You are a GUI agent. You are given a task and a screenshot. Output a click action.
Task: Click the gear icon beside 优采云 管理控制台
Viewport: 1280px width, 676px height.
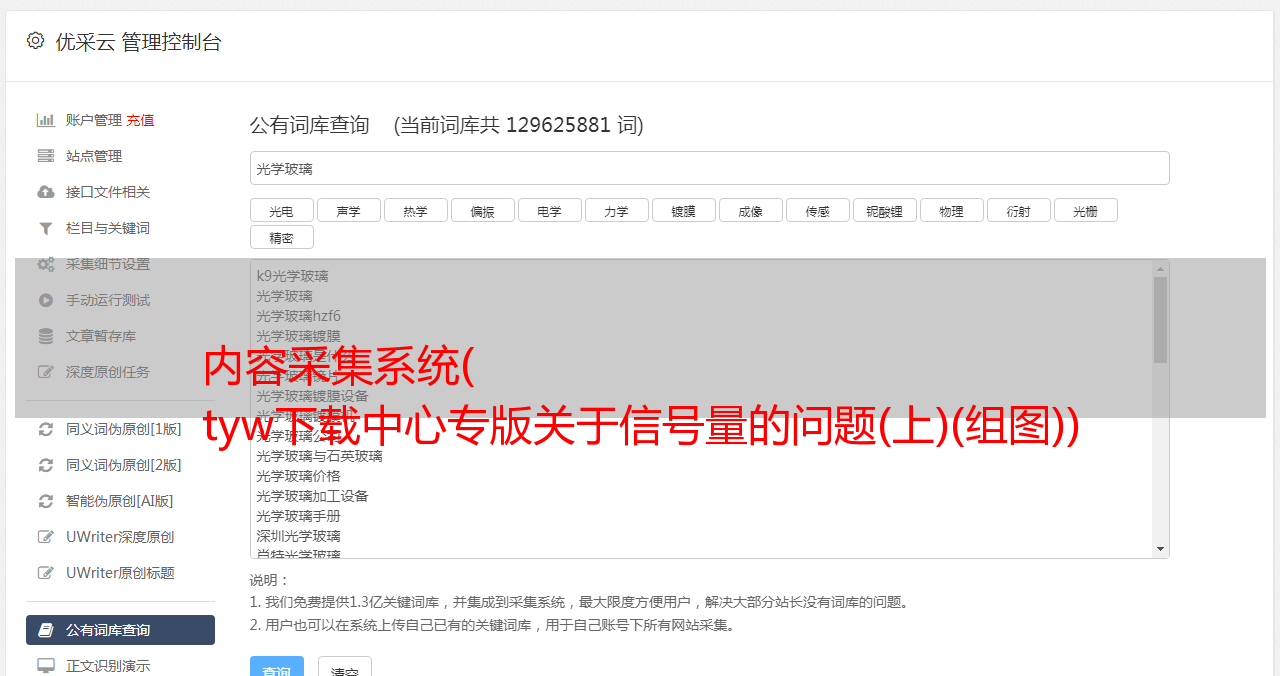click(35, 41)
